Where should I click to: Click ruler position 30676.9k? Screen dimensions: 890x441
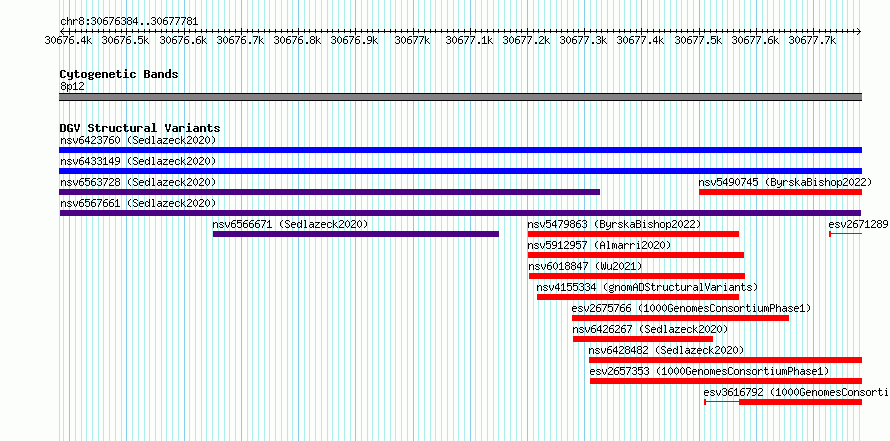click(x=355, y=40)
